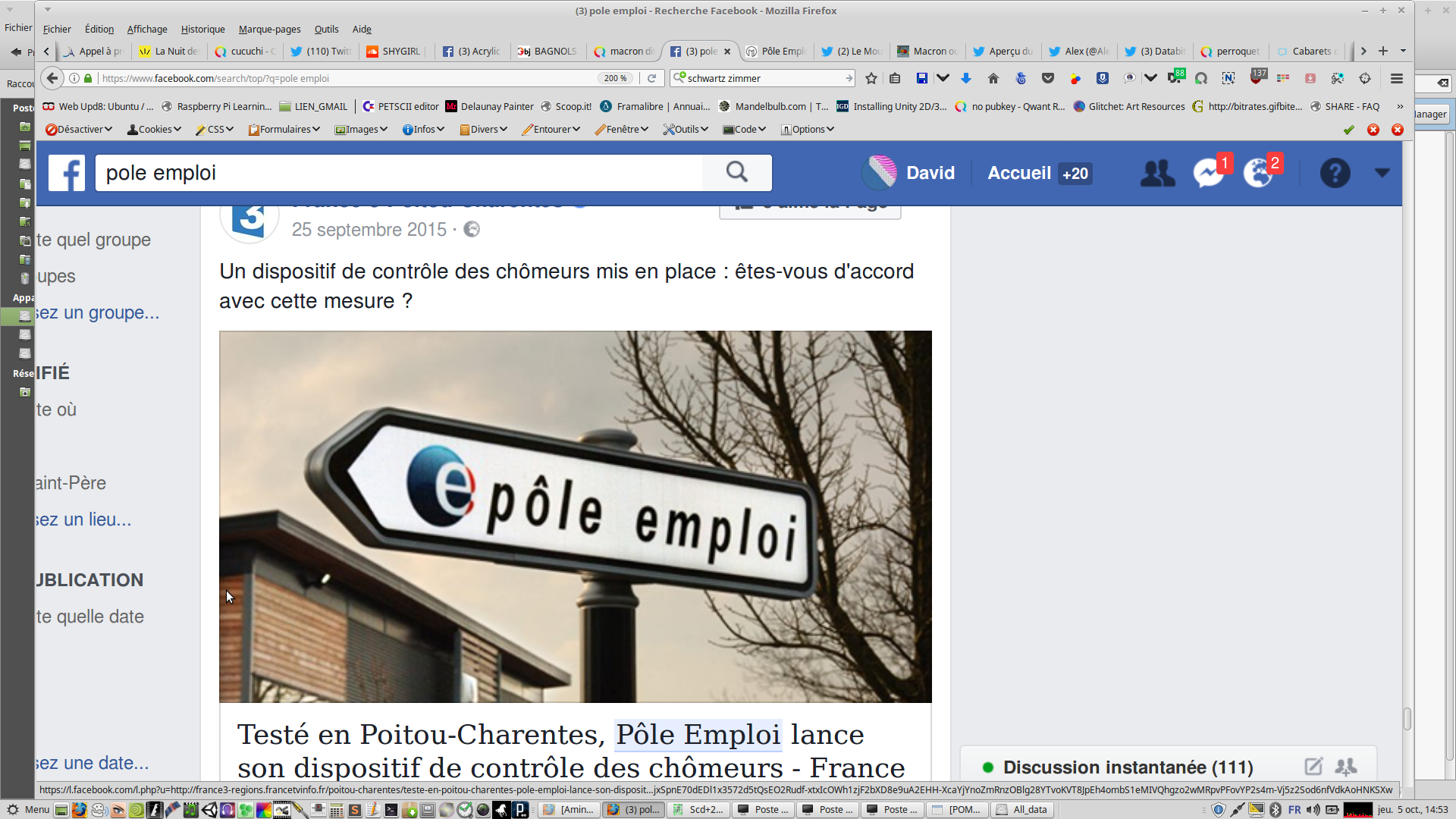This screenshot has height=819, width=1456.
Task: Open the Cookies developer toolbar dropdown
Action: pyautogui.click(x=155, y=130)
